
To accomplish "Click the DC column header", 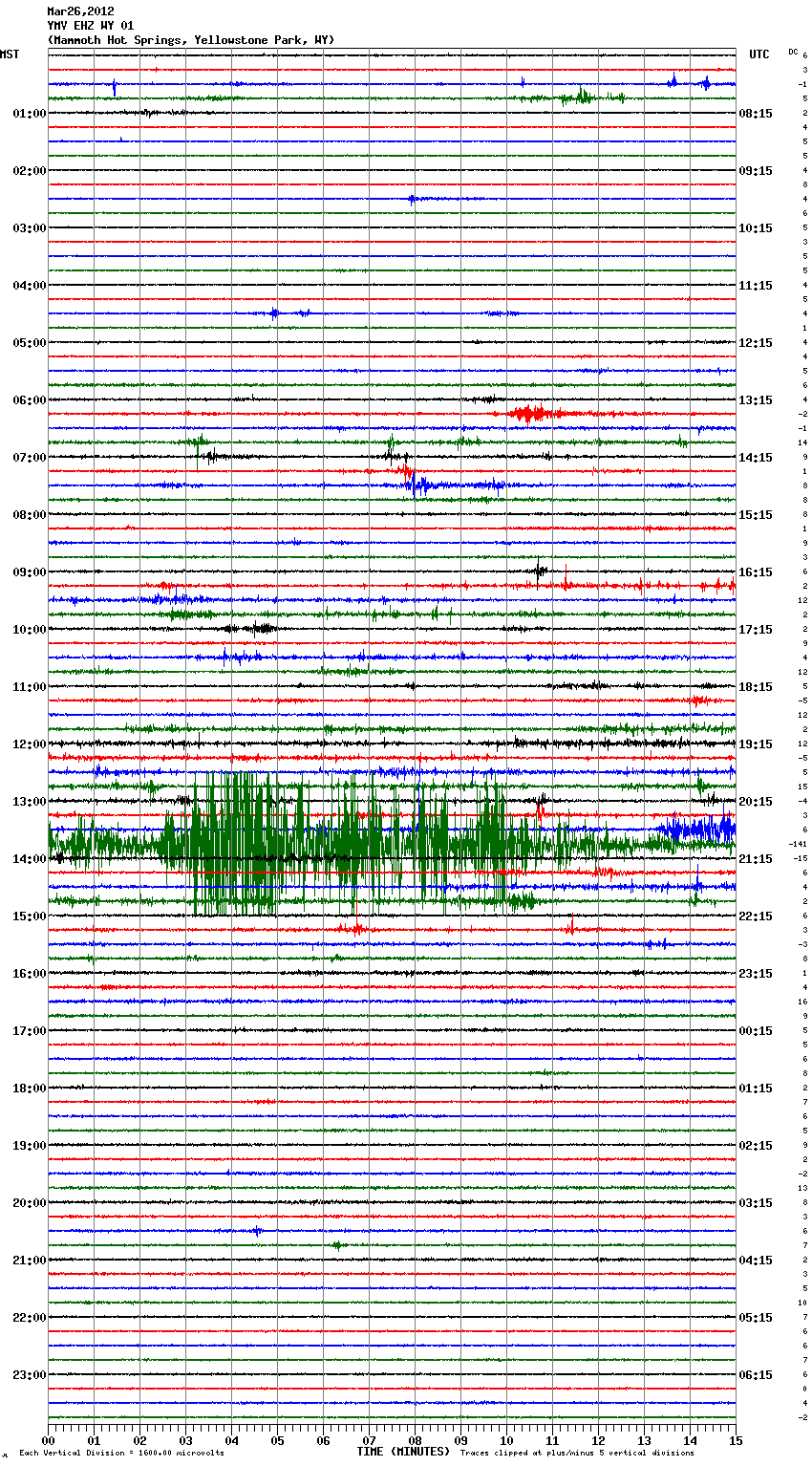I will point(793,52).
